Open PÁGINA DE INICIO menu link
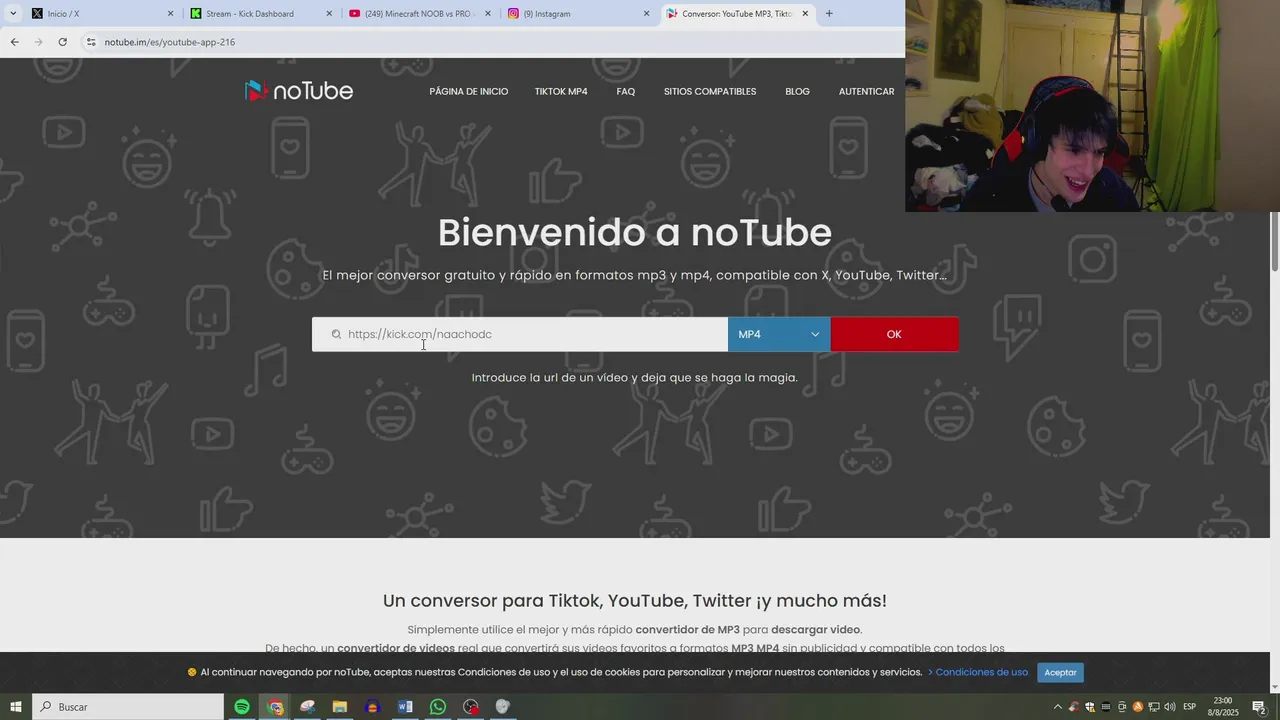The image size is (1280, 720). pyautogui.click(x=469, y=92)
